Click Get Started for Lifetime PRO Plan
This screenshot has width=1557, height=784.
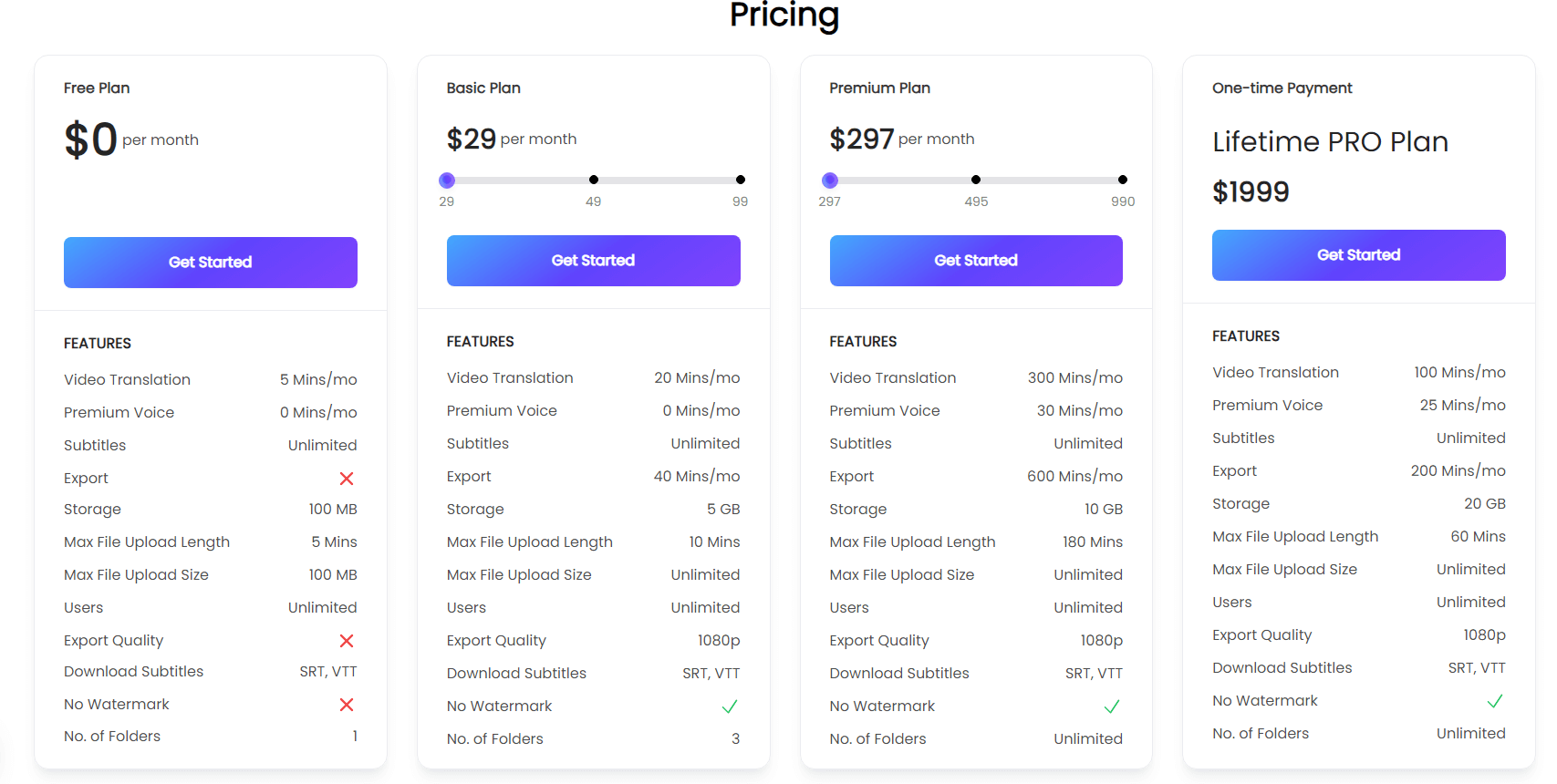pos(1359,255)
